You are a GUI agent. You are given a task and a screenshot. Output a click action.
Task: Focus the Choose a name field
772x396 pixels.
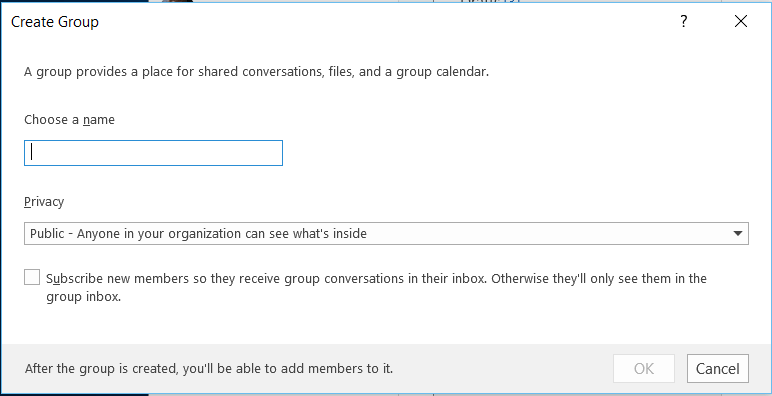pos(153,153)
